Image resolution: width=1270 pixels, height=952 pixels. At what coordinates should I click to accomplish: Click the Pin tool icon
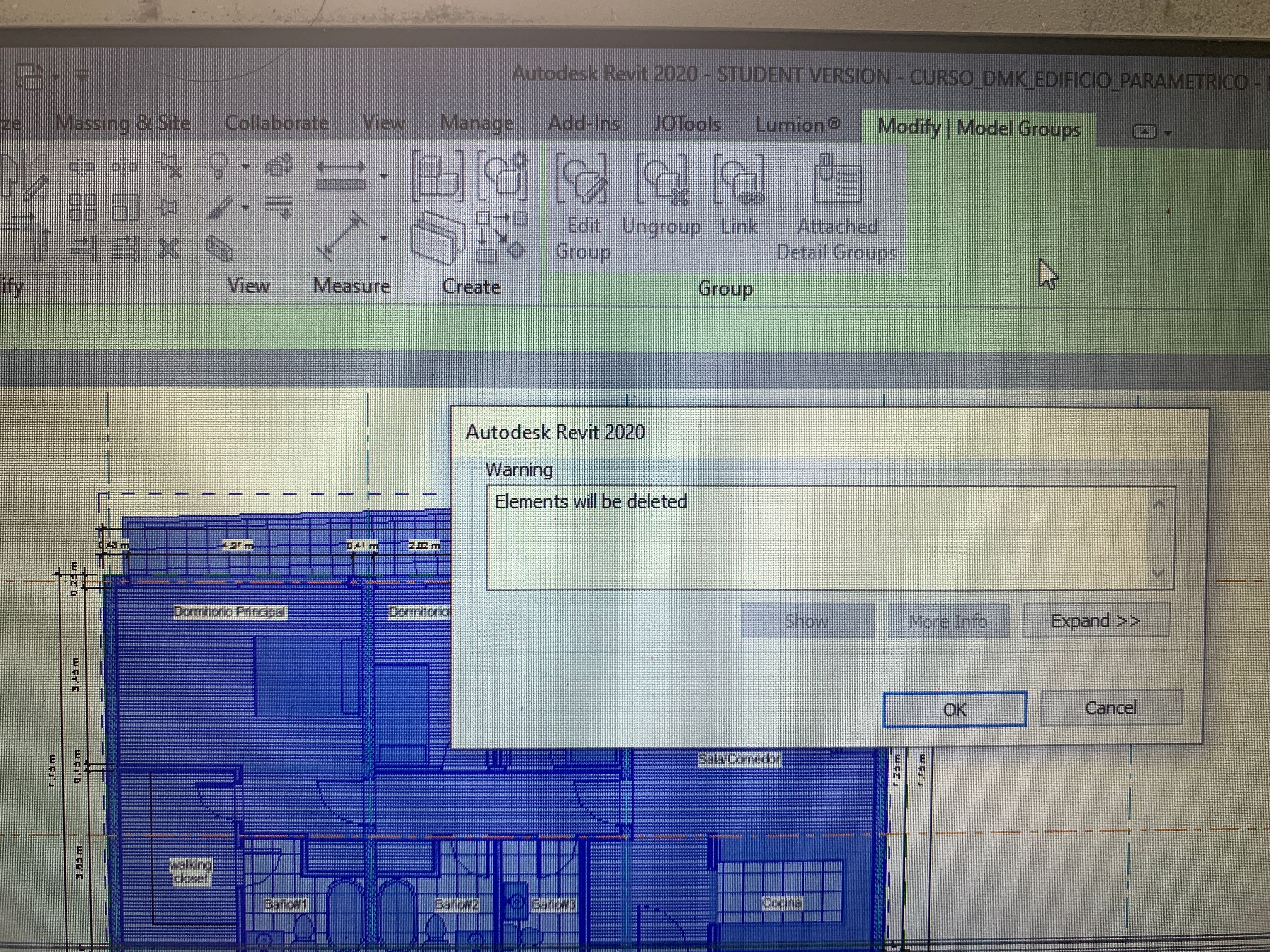click(x=168, y=207)
